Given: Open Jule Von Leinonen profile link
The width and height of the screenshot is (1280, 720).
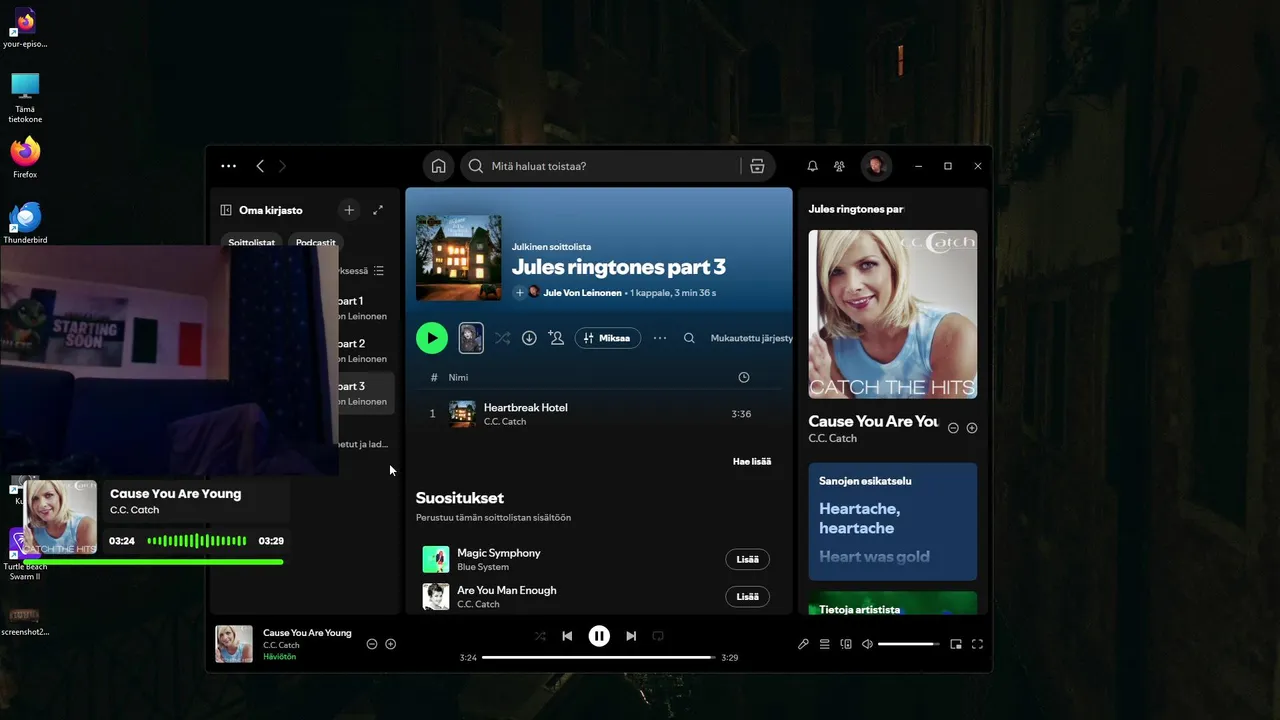Looking at the screenshot, I should 582,293.
